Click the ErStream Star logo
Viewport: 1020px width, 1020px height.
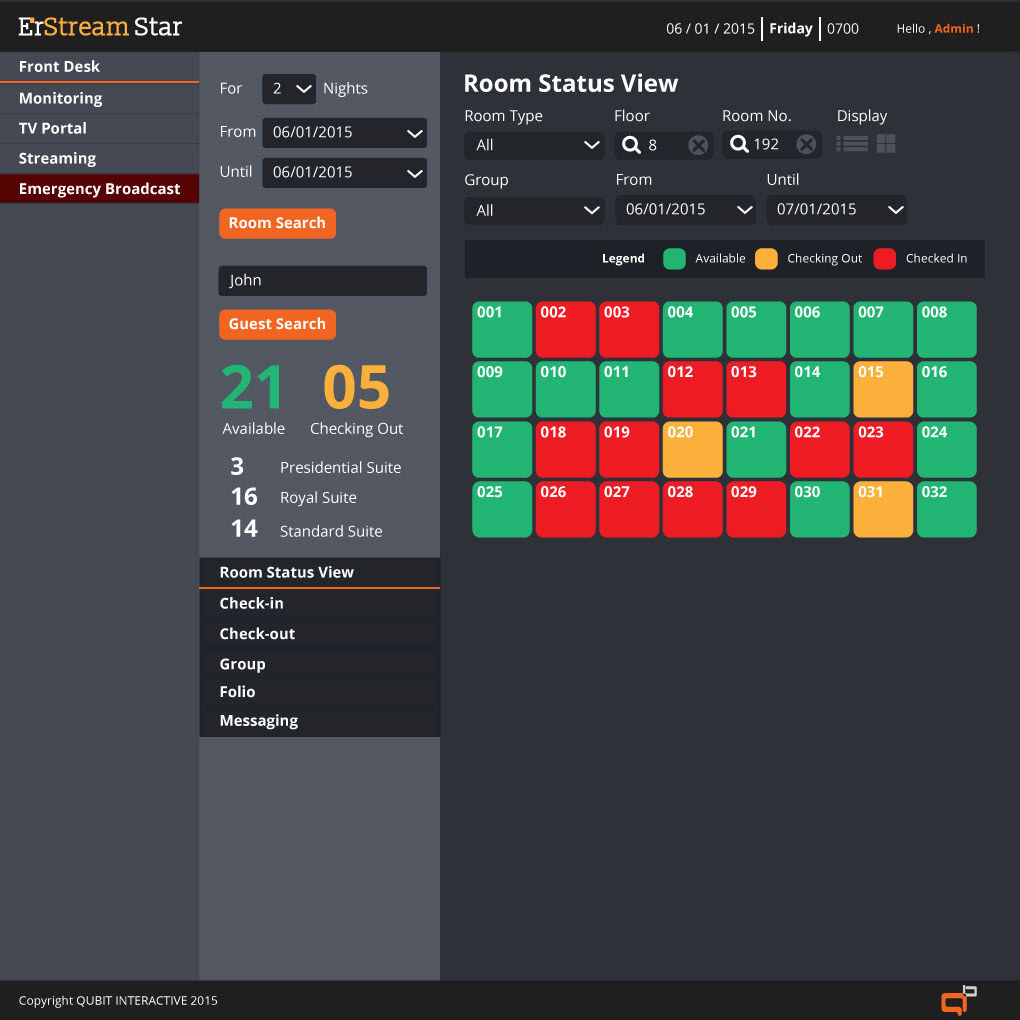point(100,27)
